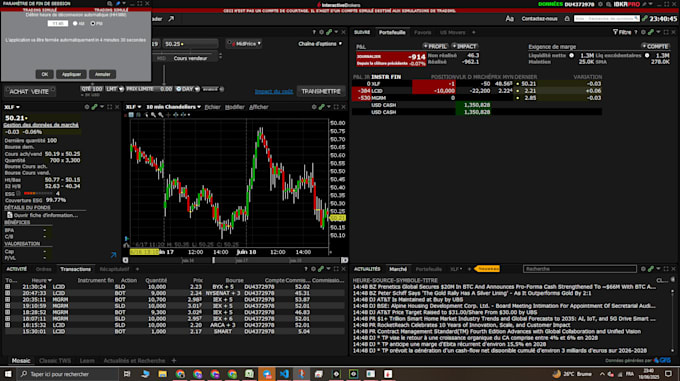
Task: Click bell notification icon near Contactez-nous
Action: (x=567, y=19)
